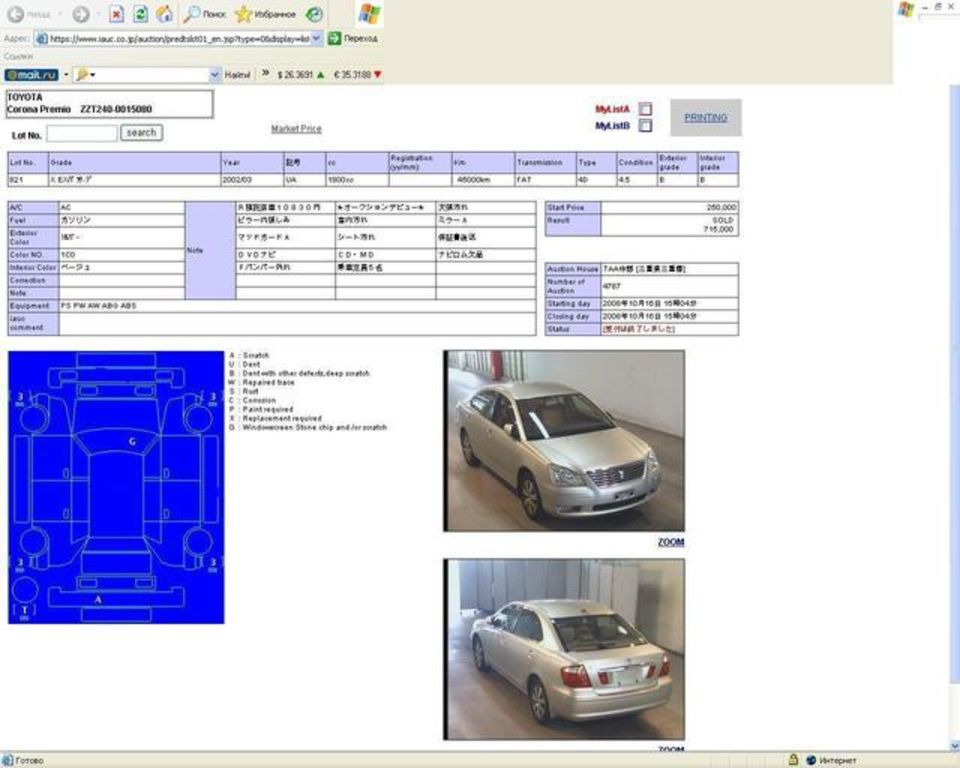Click the Windows flag logo in the toolbar
Viewport: 960px width, 768px height.
coord(369,13)
